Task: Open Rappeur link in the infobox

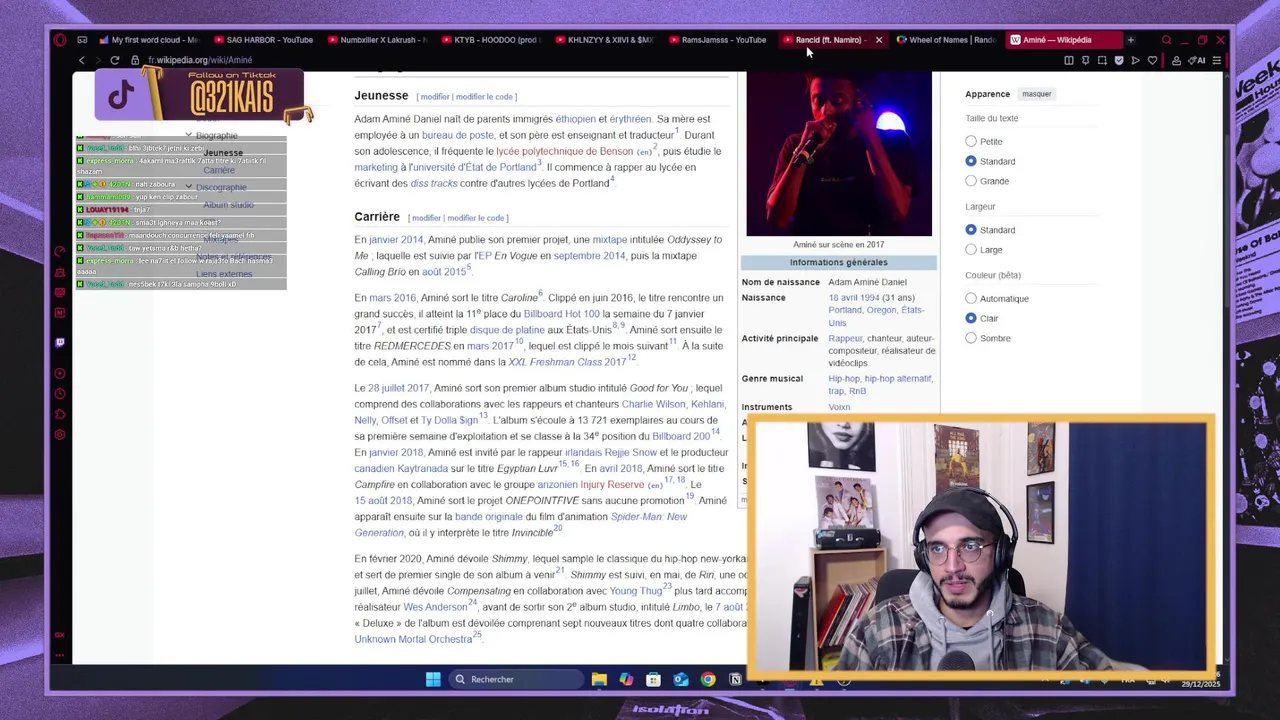Action: (x=845, y=338)
